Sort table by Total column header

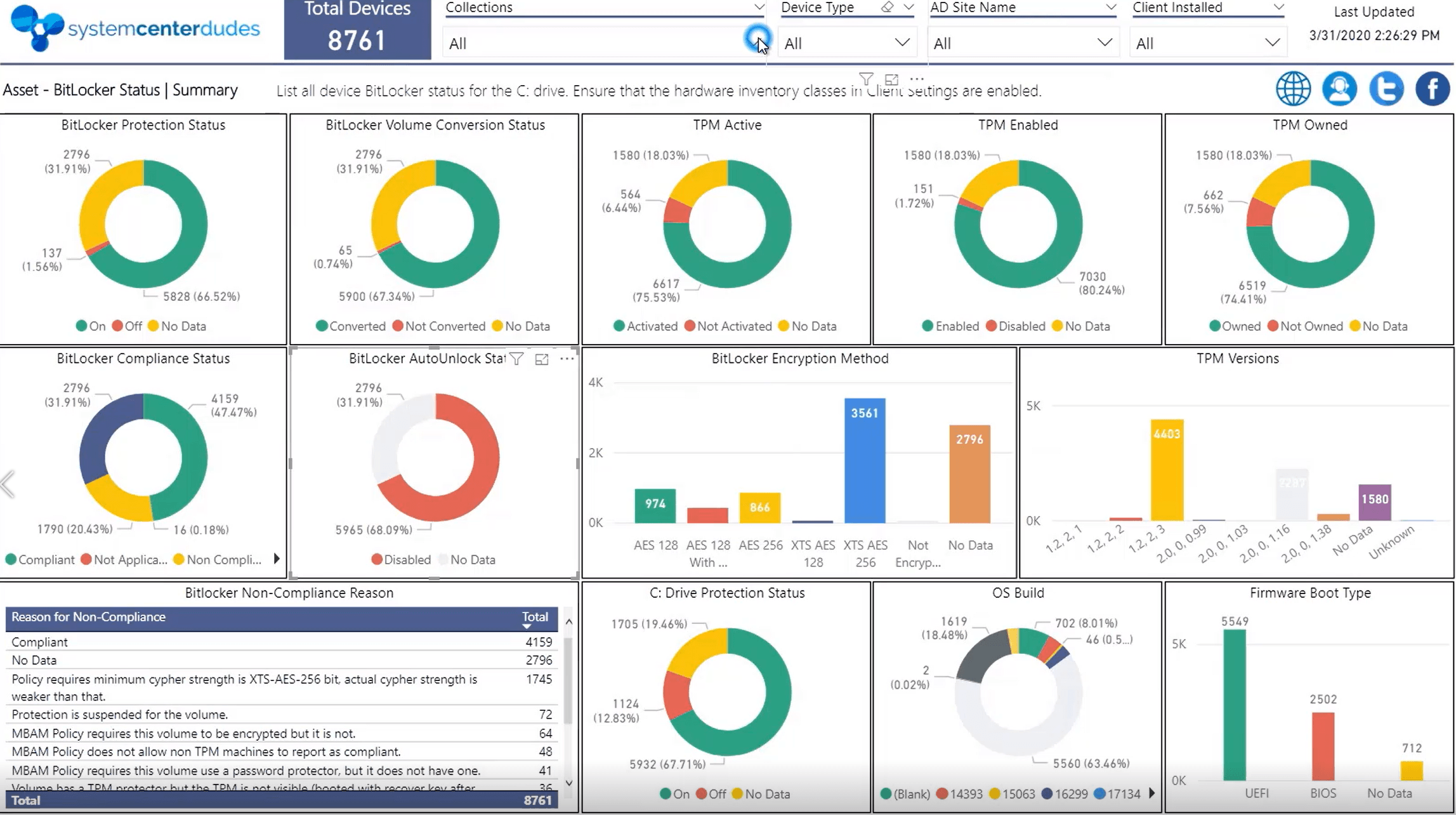[534, 617]
